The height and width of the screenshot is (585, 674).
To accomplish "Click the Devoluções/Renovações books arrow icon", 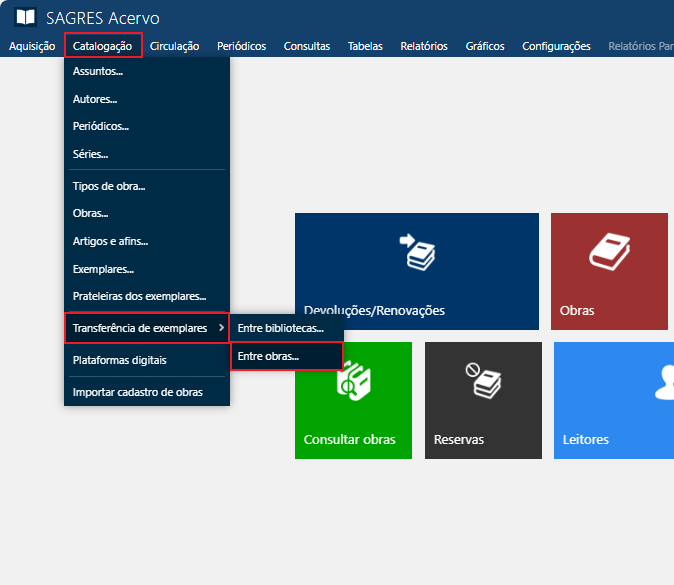I will (417, 252).
